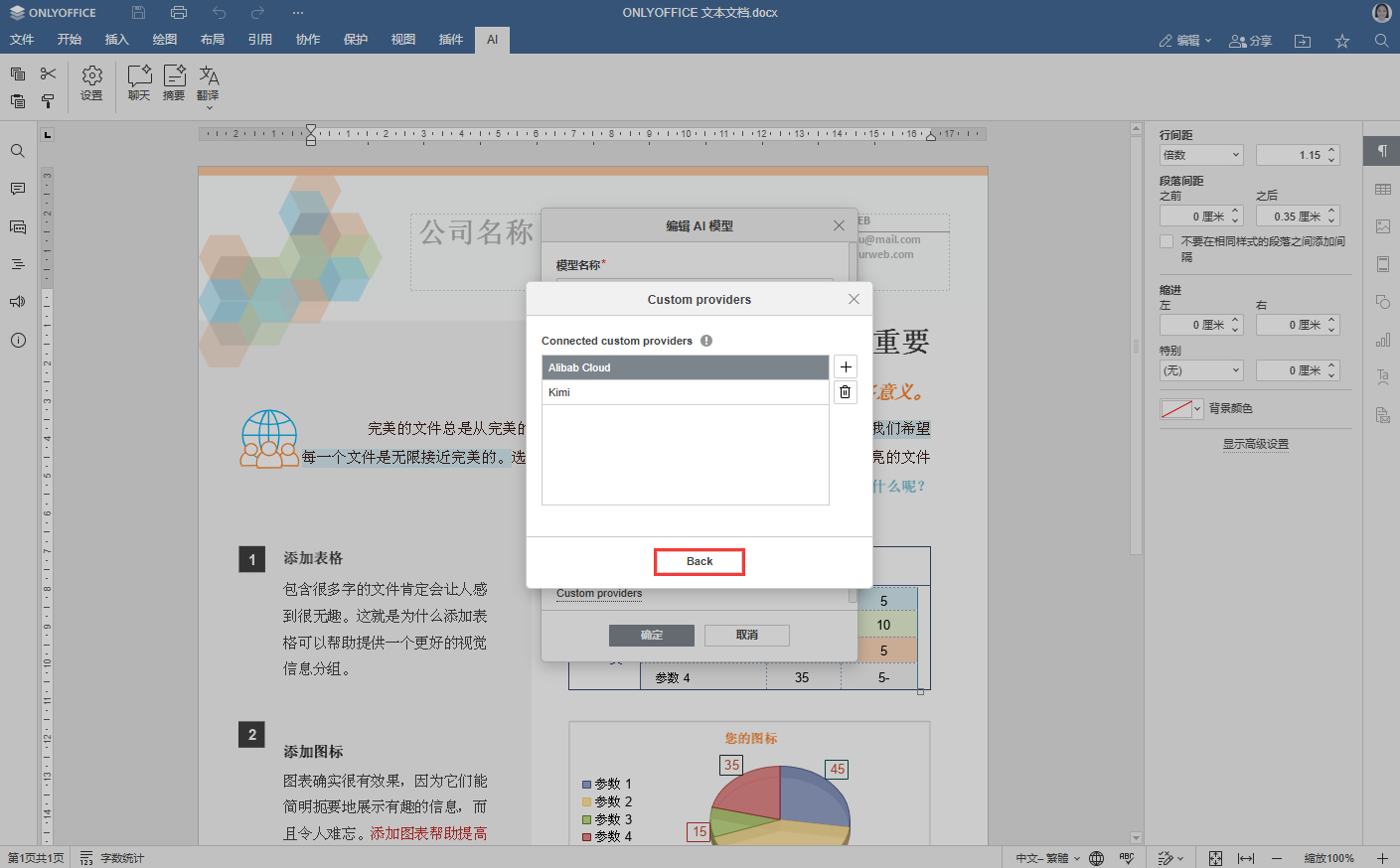The width and height of the screenshot is (1400, 868).
Task: Close the Custom providers dialog
Action: coord(854,299)
